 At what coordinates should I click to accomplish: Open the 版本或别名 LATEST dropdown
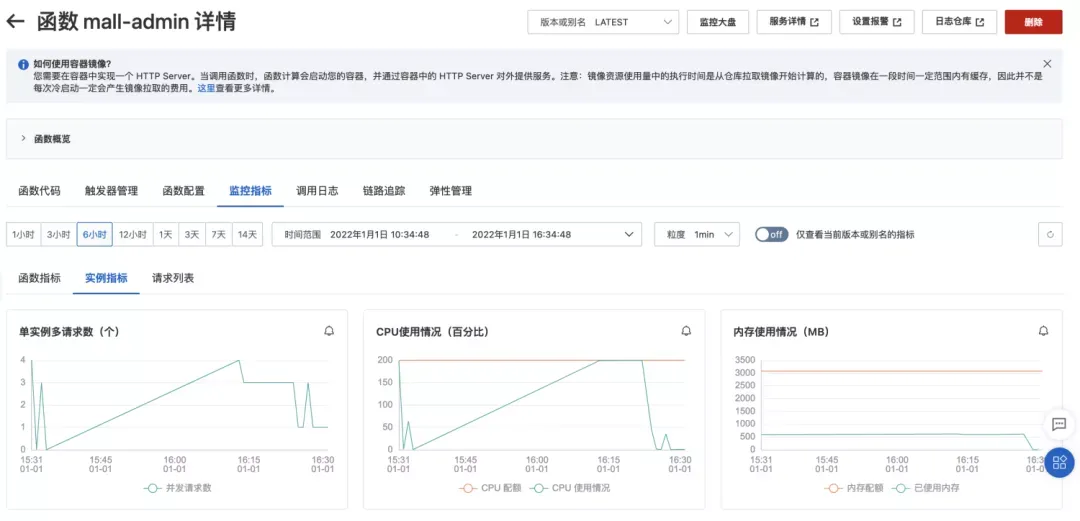[x=603, y=22]
